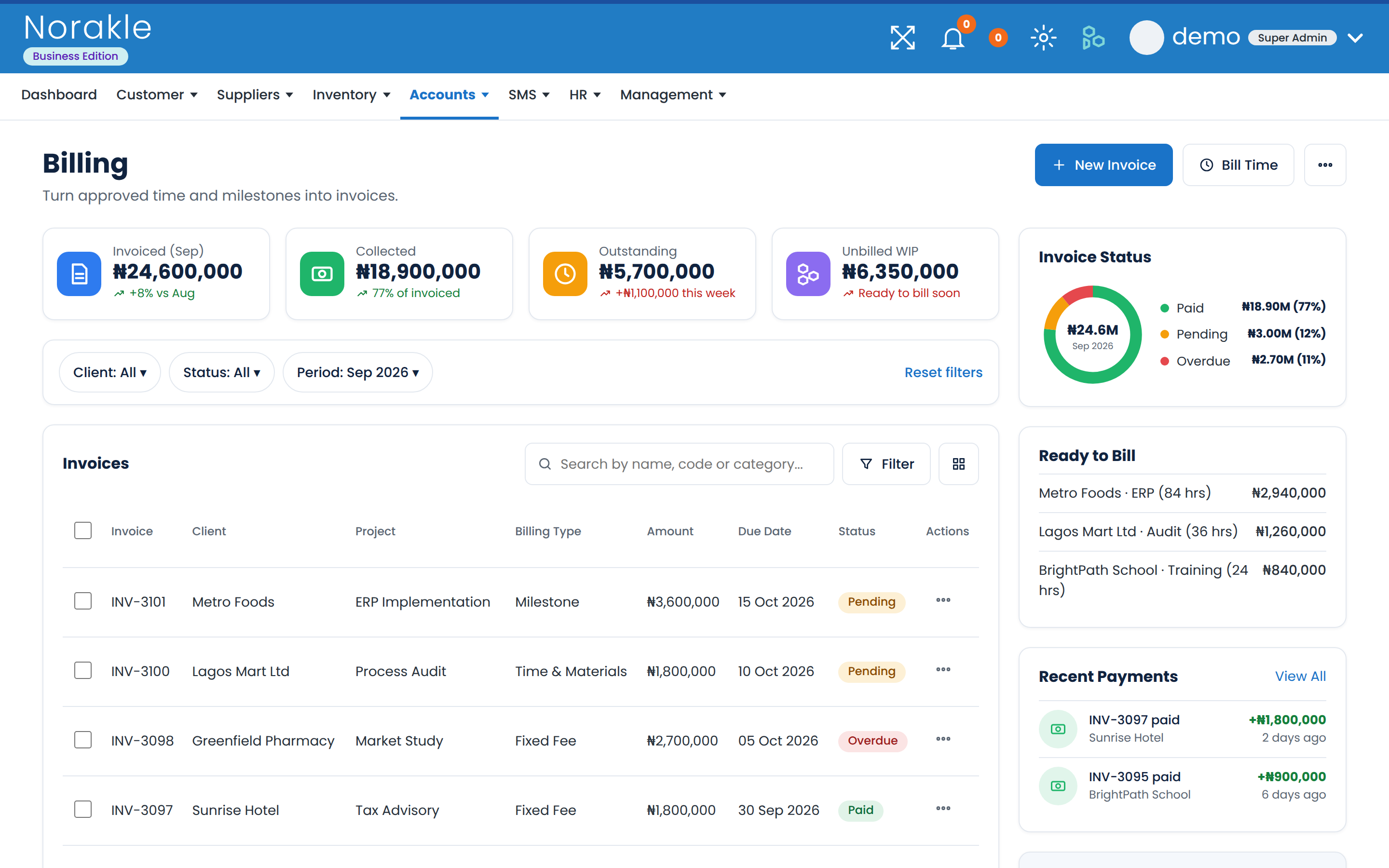Open actions menu for INV-3100

(x=943, y=670)
